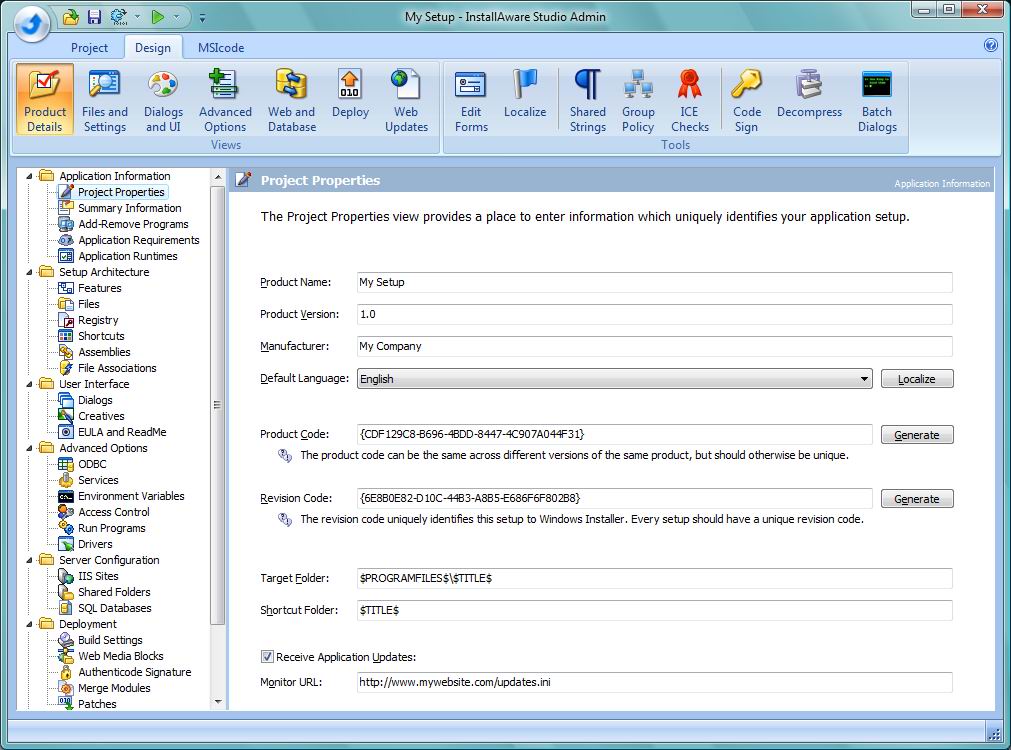Launch the Localize tool in ribbon
The image size is (1011, 750).
pos(525,94)
